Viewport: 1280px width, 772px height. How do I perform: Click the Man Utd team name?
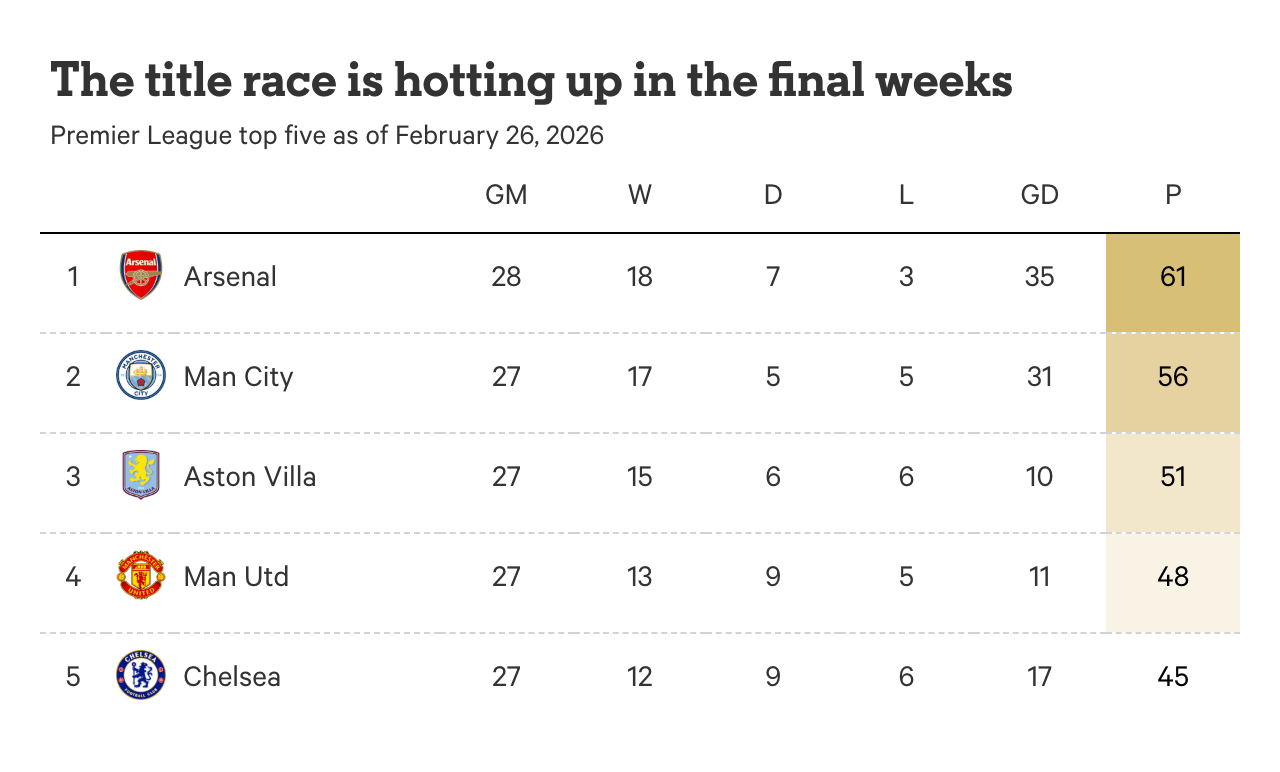pyautogui.click(x=236, y=576)
